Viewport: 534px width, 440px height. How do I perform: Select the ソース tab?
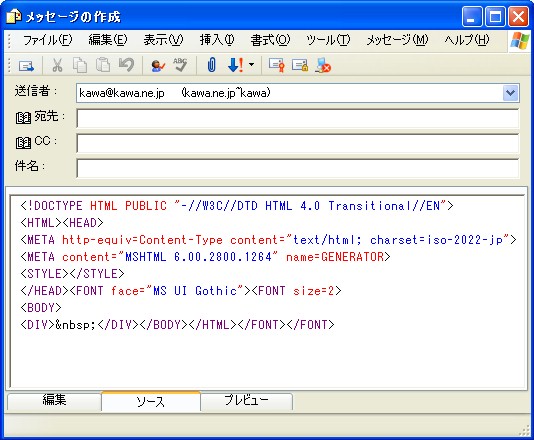pos(151,402)
